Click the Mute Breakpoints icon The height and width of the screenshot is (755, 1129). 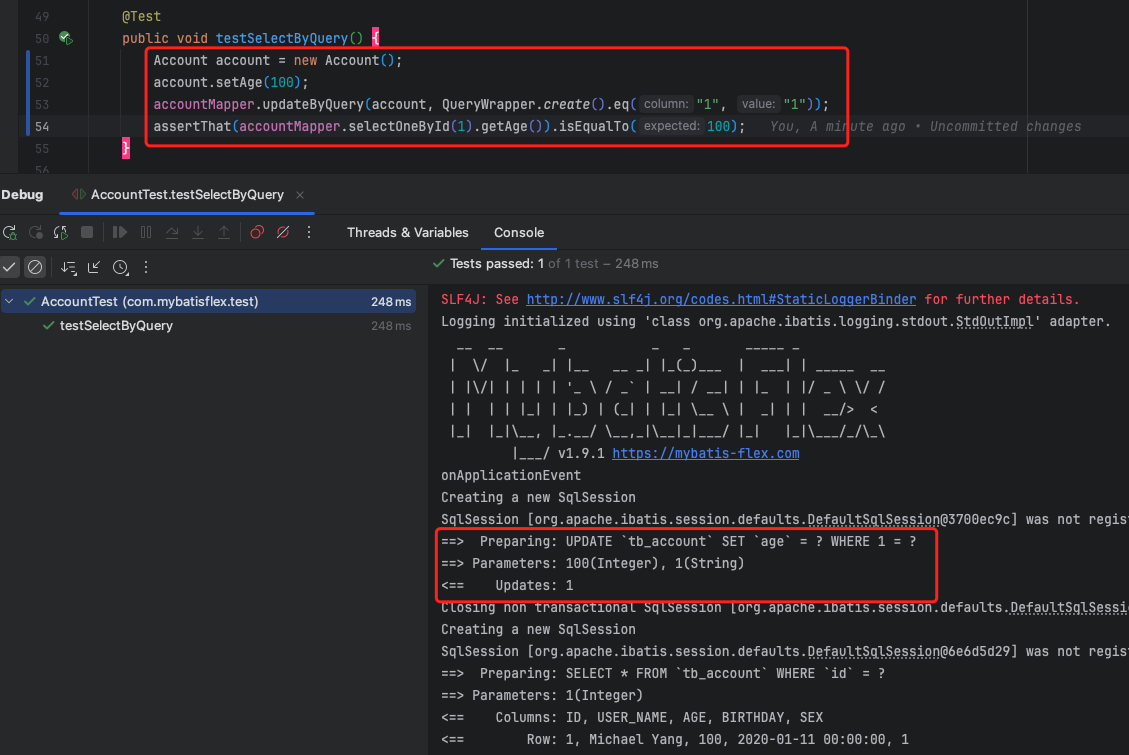click(283, 232)
